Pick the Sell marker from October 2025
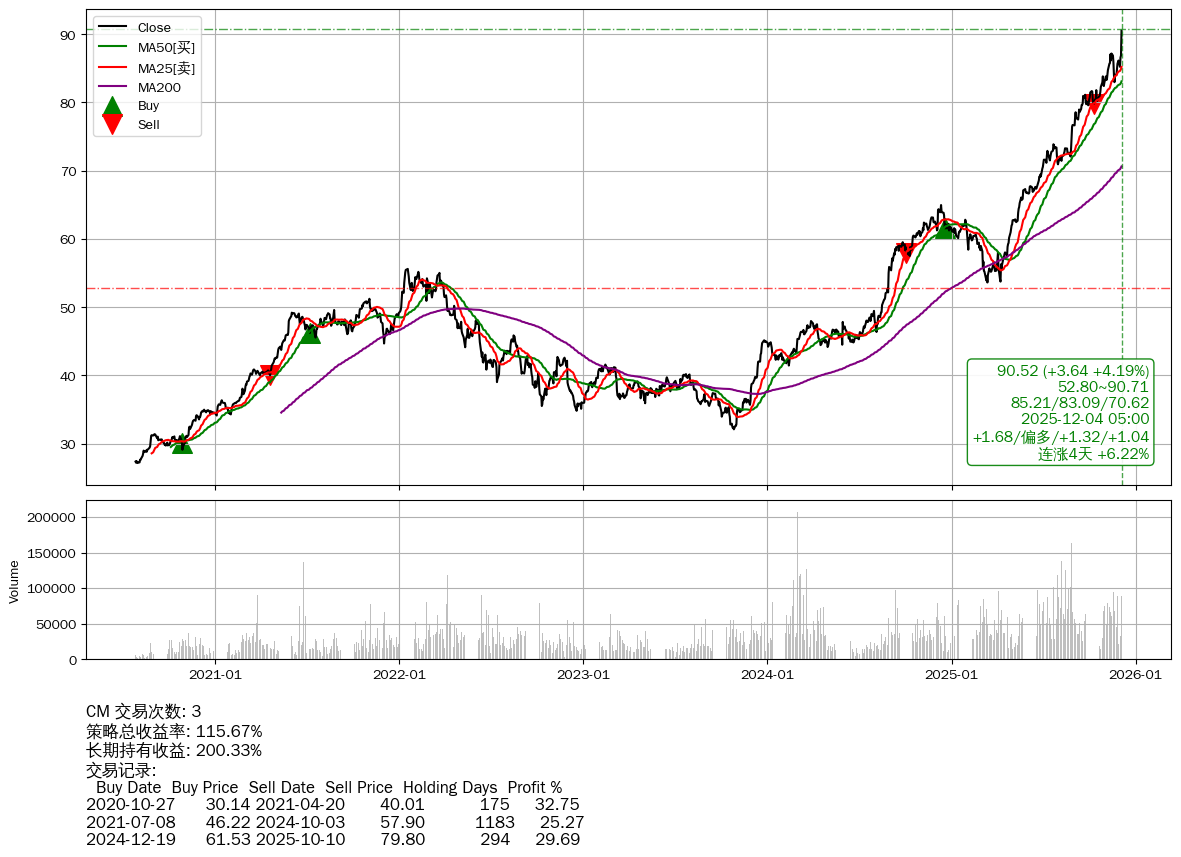This screenshot has width=1181, height=857. 1093,104
